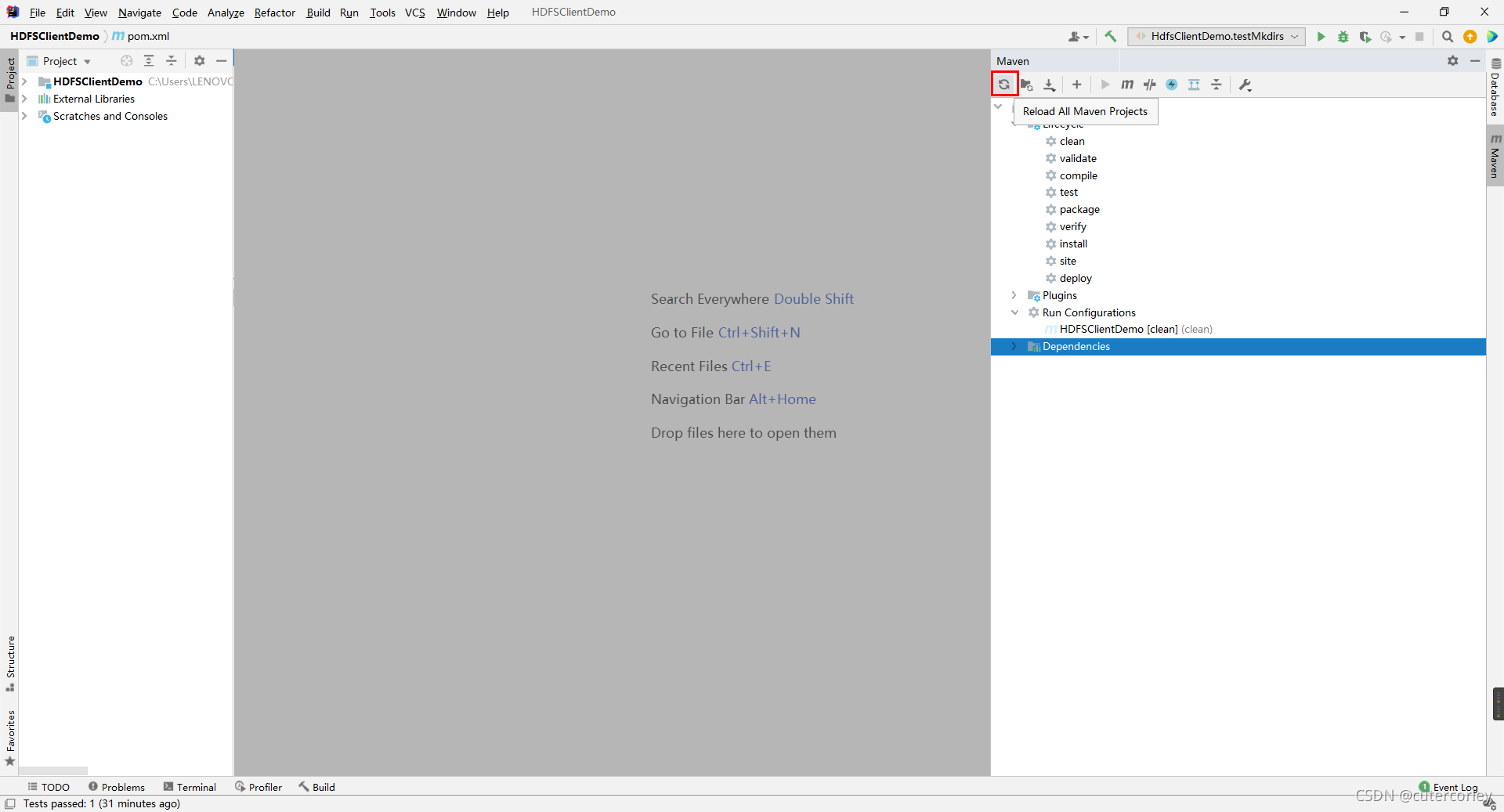Open the Project view type dropdown

coord(60,61)
